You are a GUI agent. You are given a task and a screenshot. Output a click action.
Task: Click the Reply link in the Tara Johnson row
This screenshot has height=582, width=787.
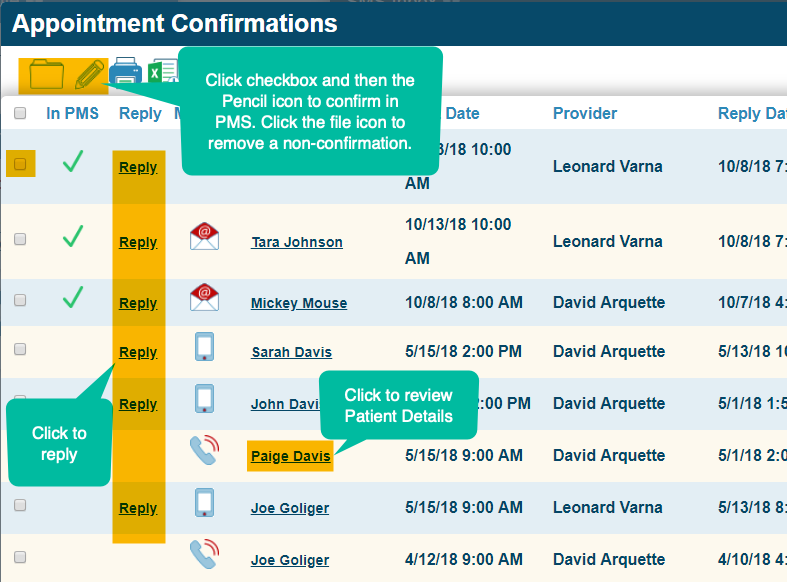click(138, 242)
